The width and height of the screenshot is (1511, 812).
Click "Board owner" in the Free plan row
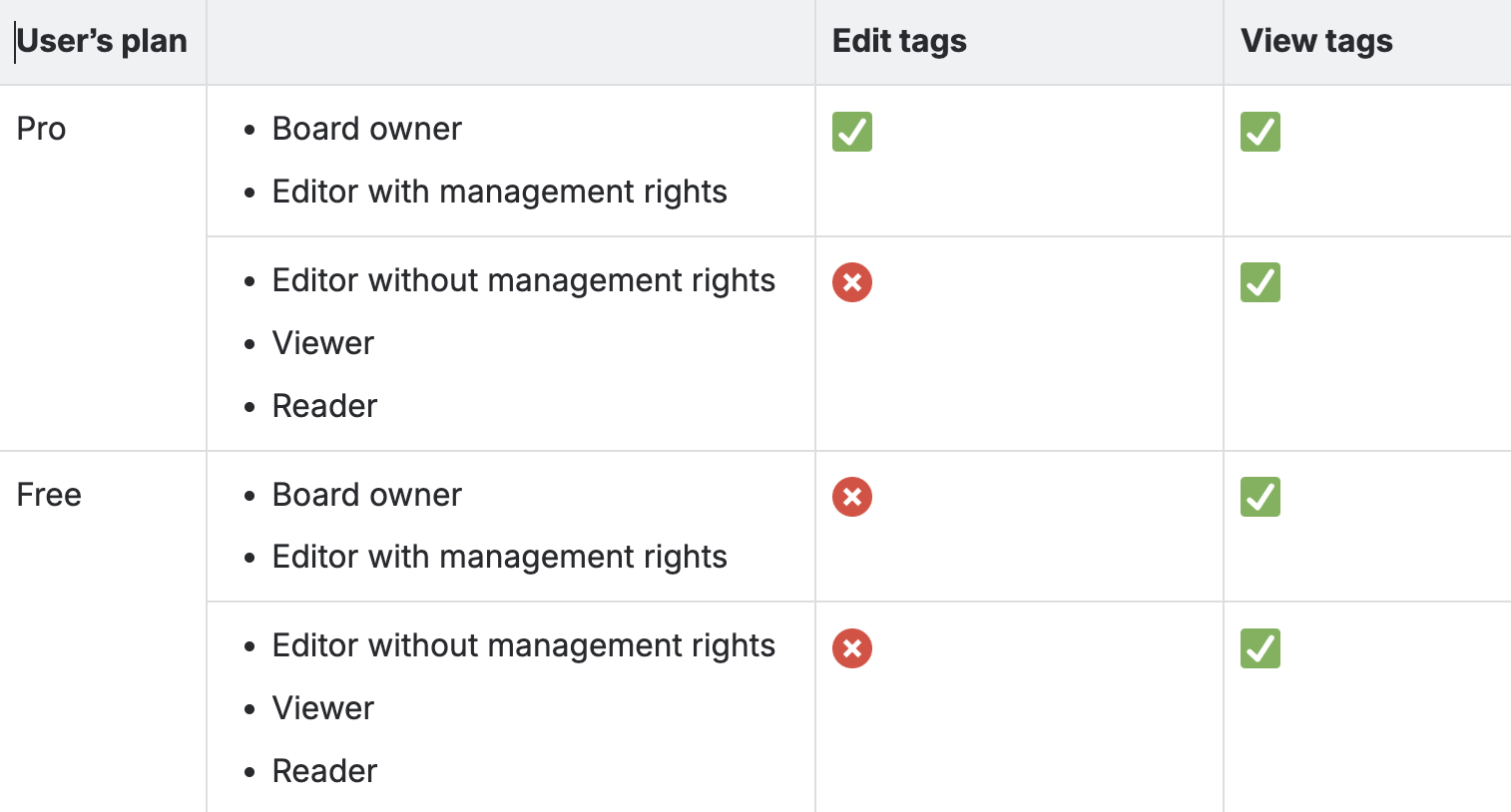point(366,495)
